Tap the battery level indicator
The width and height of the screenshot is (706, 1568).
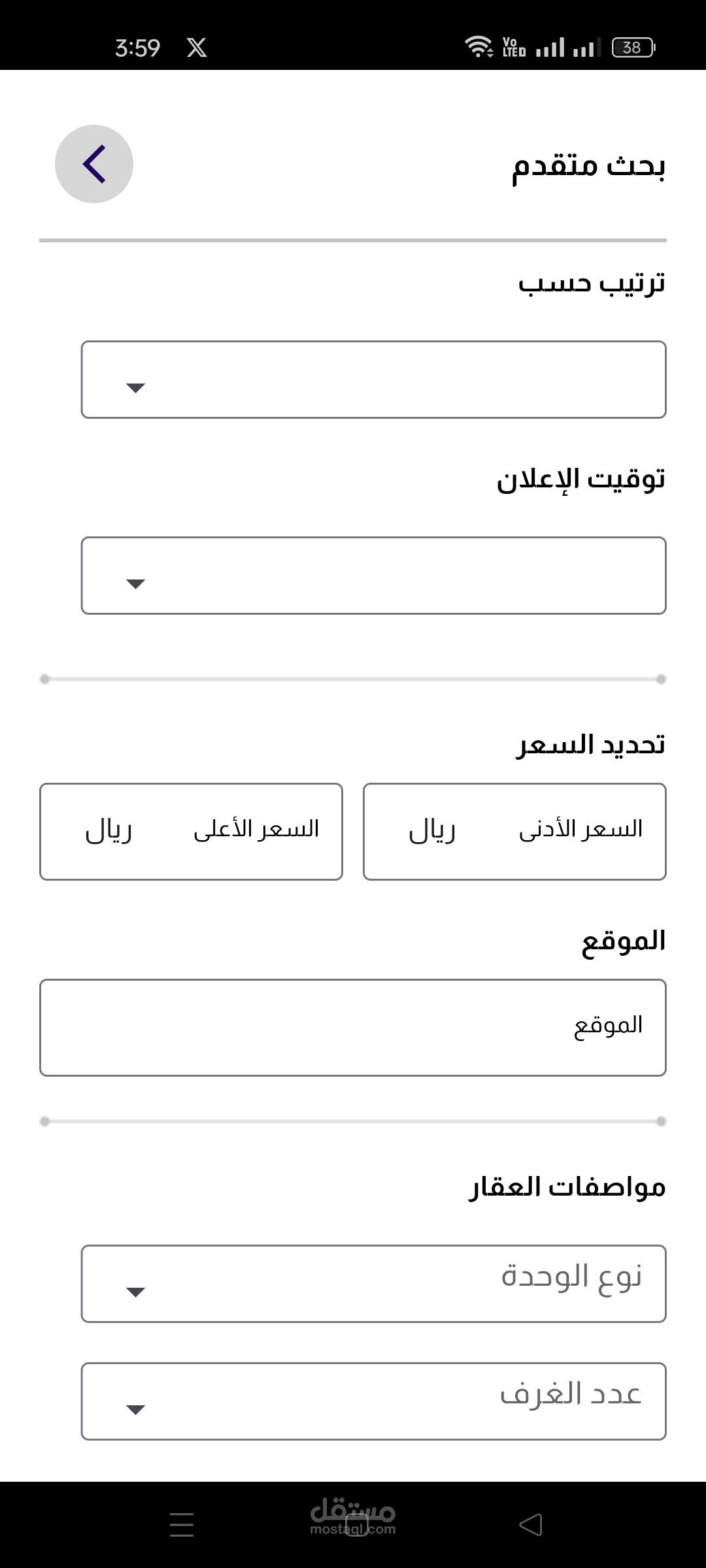tap(633, 47)
